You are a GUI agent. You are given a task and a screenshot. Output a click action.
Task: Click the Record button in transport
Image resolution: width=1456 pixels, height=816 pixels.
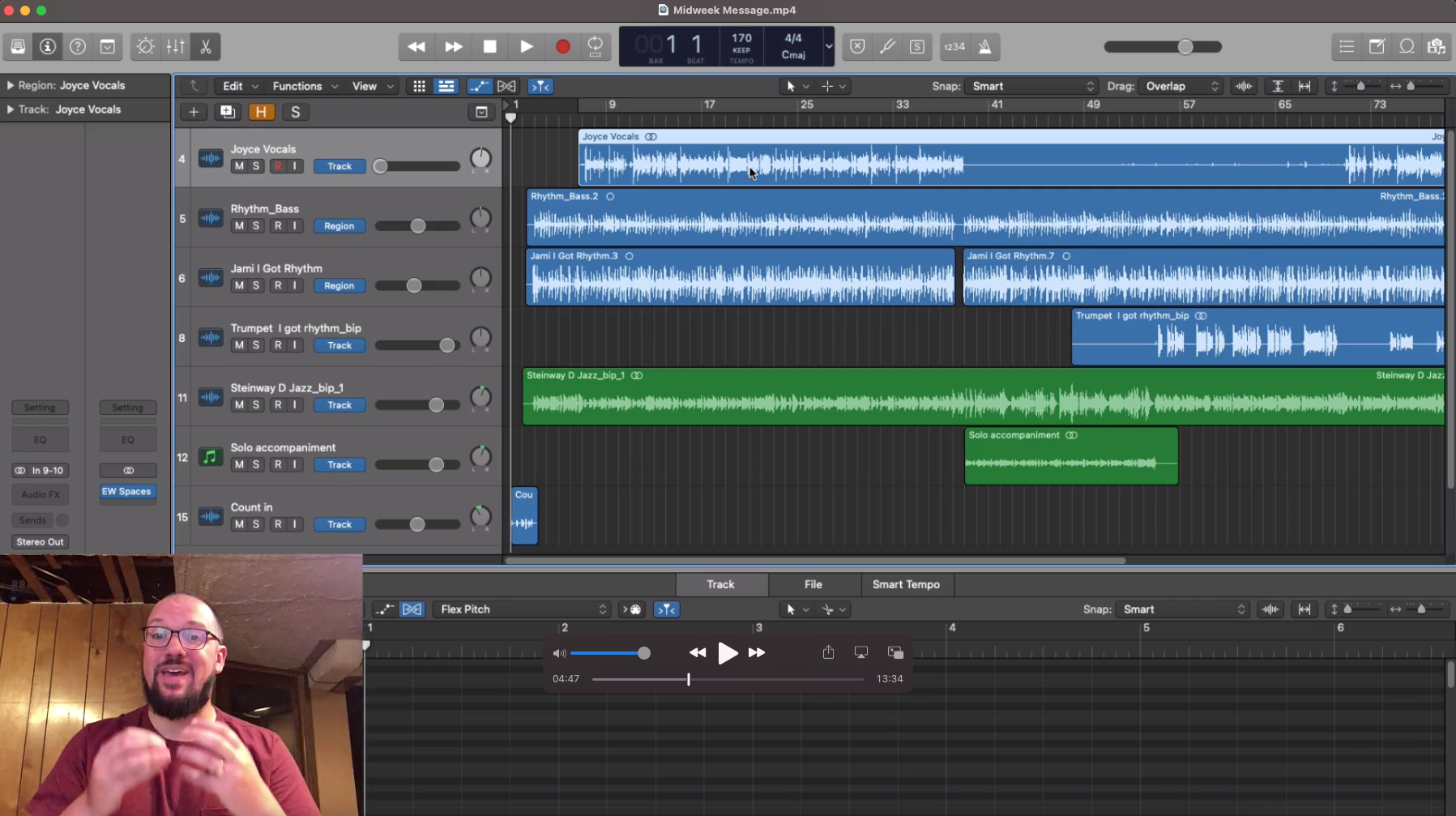562,47
